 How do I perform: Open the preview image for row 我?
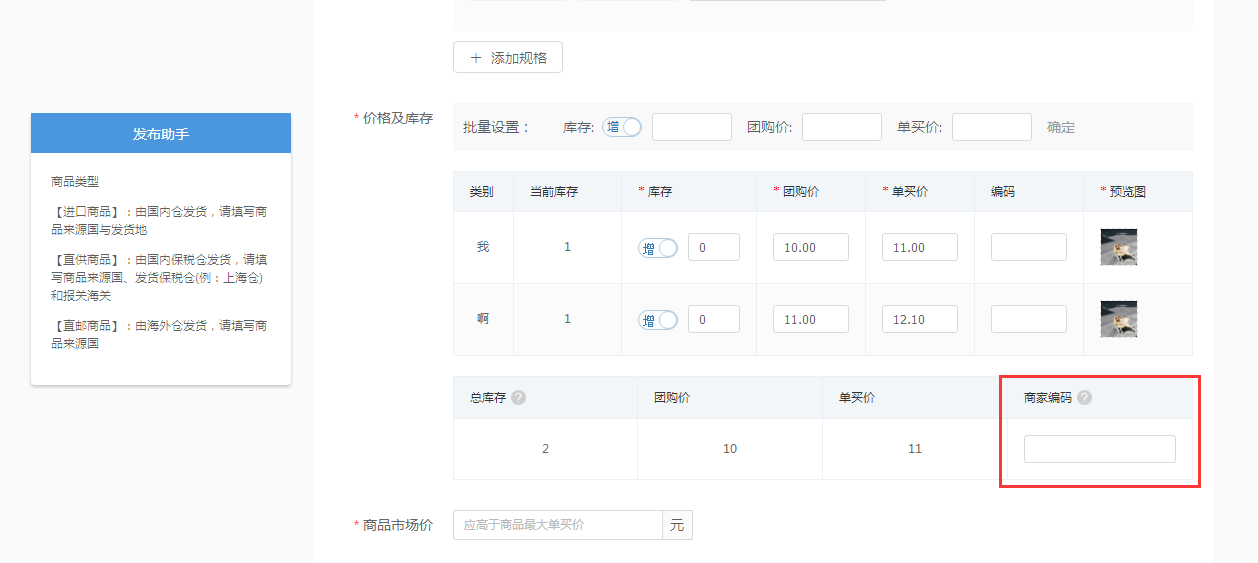point(1119,247)
